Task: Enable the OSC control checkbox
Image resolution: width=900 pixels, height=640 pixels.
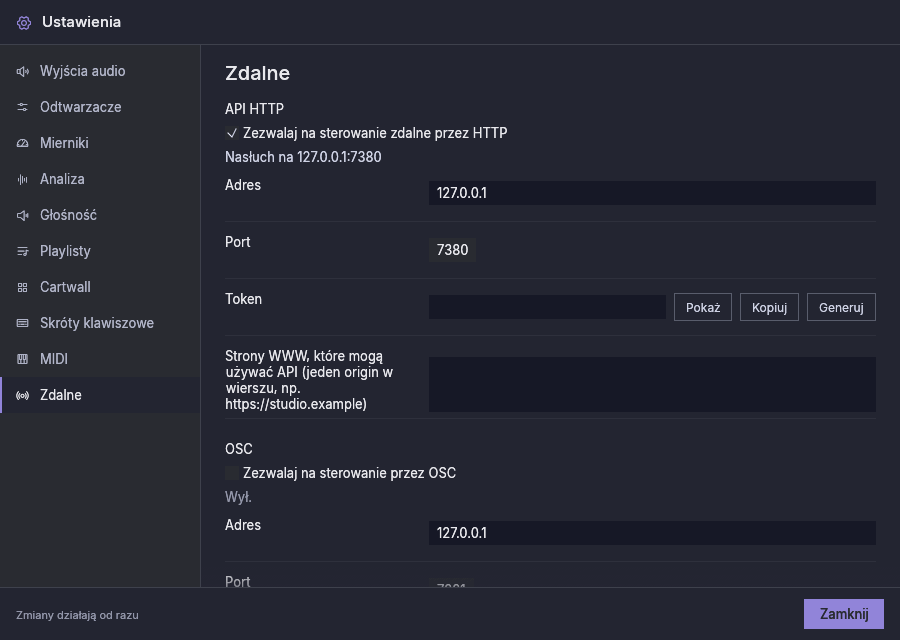Action: [x=232, y=473]
